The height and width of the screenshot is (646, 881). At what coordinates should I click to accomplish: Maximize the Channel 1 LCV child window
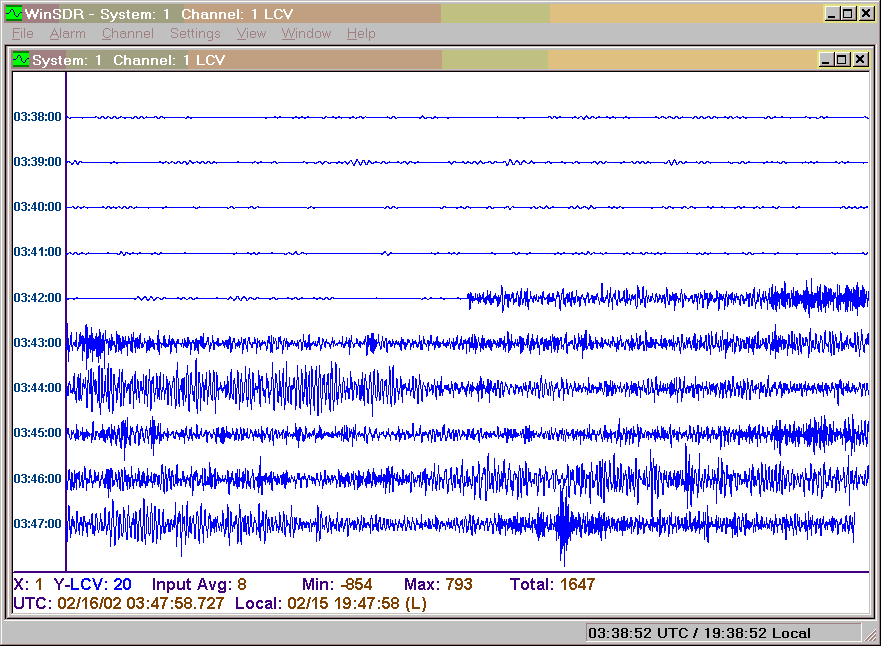click(x=841, y=60)
